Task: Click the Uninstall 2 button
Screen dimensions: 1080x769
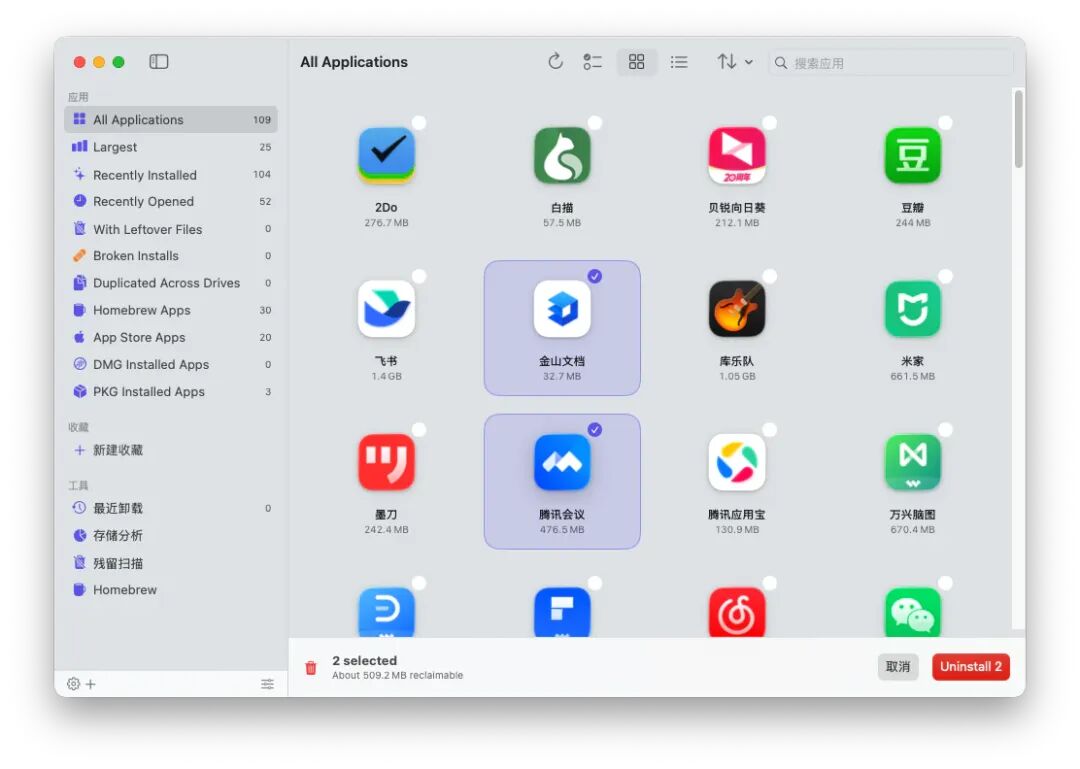Action: coord(970,666)
